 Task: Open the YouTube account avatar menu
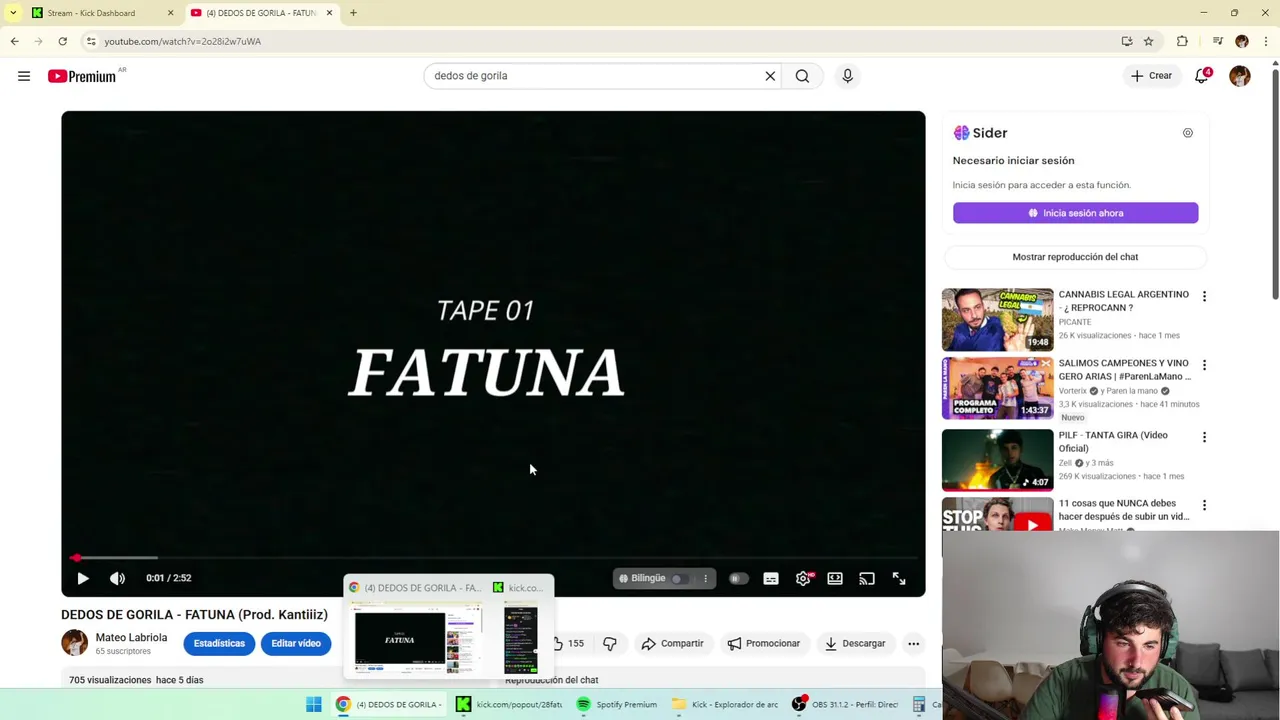click(x=1240, y=76)
